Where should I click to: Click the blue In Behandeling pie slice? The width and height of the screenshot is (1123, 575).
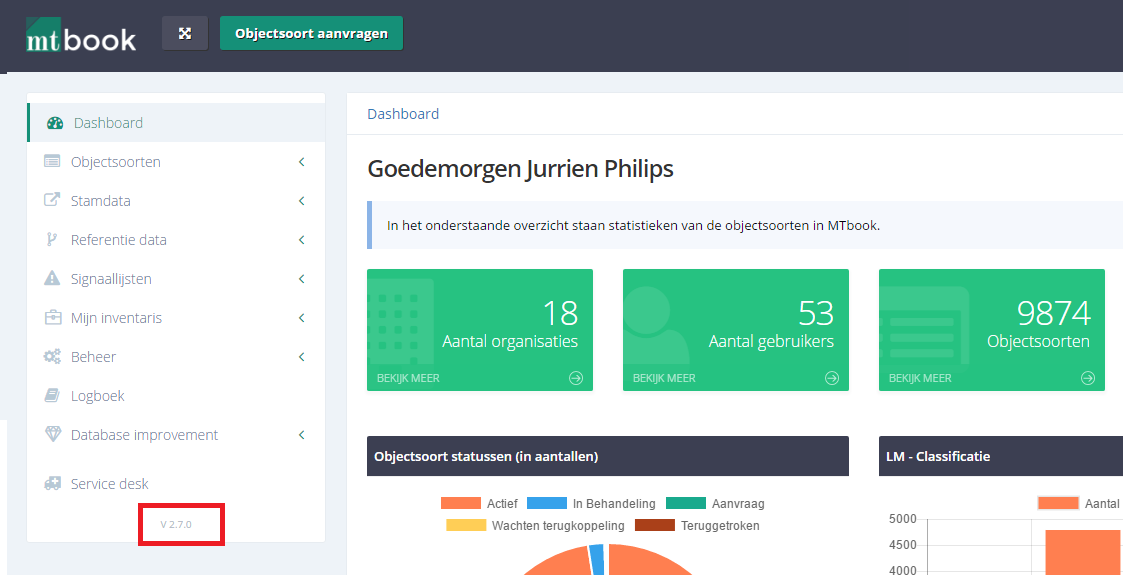(597, 559)
